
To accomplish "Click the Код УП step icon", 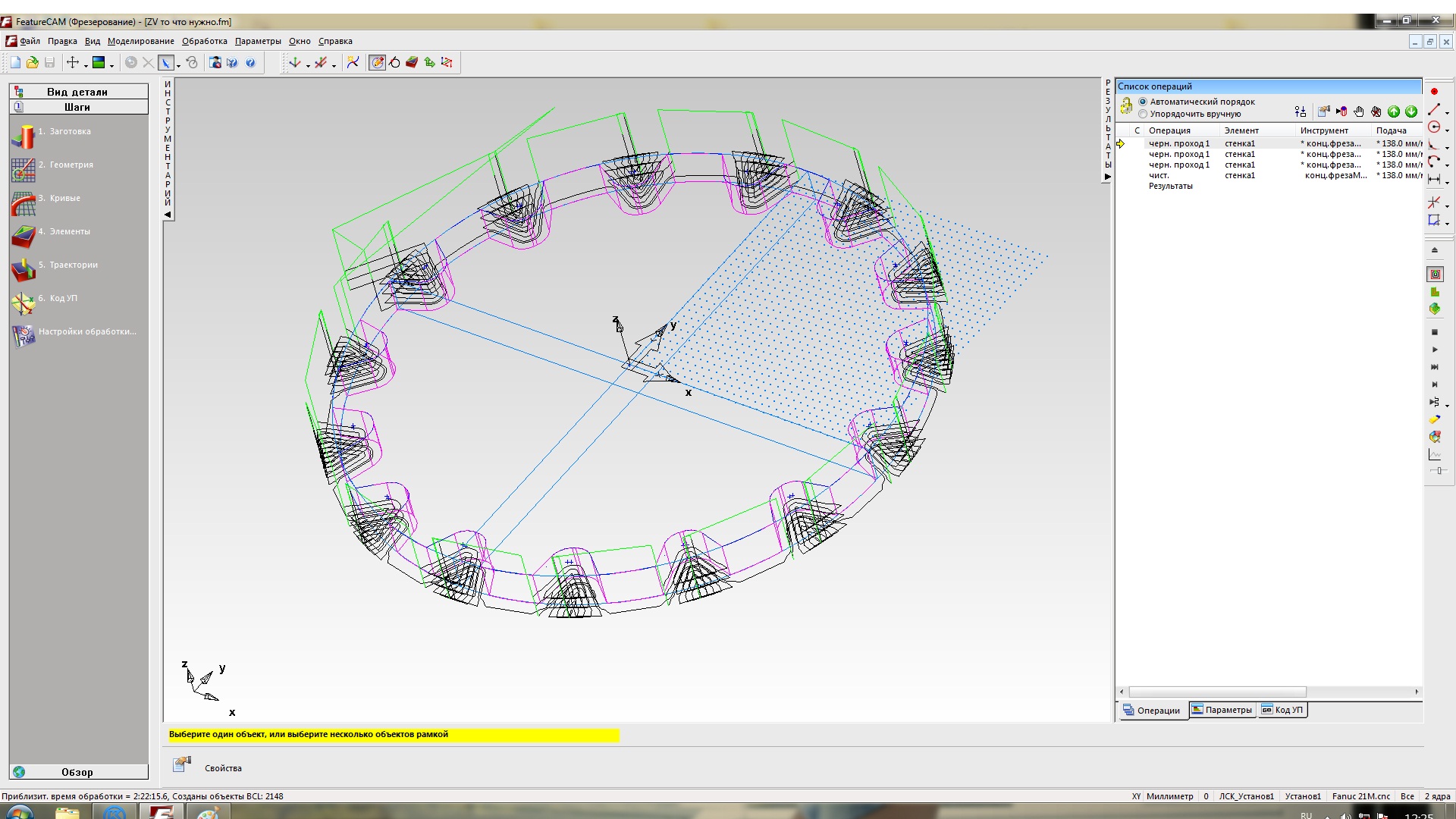I will (x=24, y=303).
